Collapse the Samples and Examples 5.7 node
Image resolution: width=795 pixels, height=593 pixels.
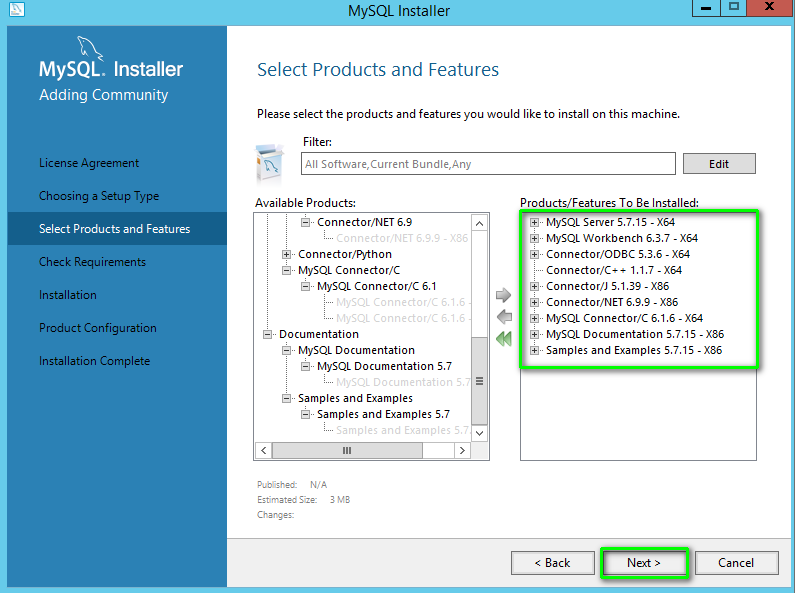pos(305,415)
